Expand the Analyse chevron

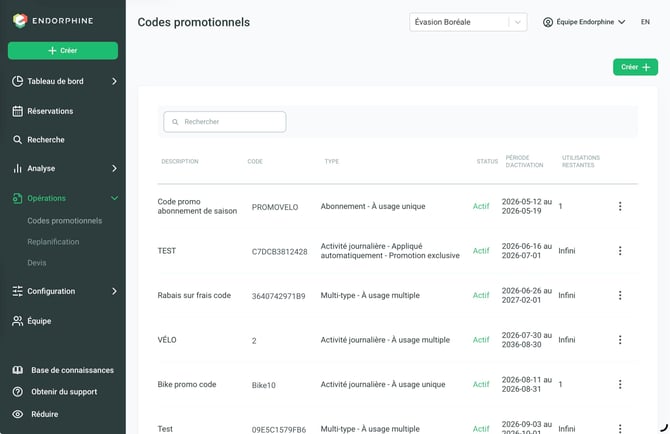(x=114, y=168)
